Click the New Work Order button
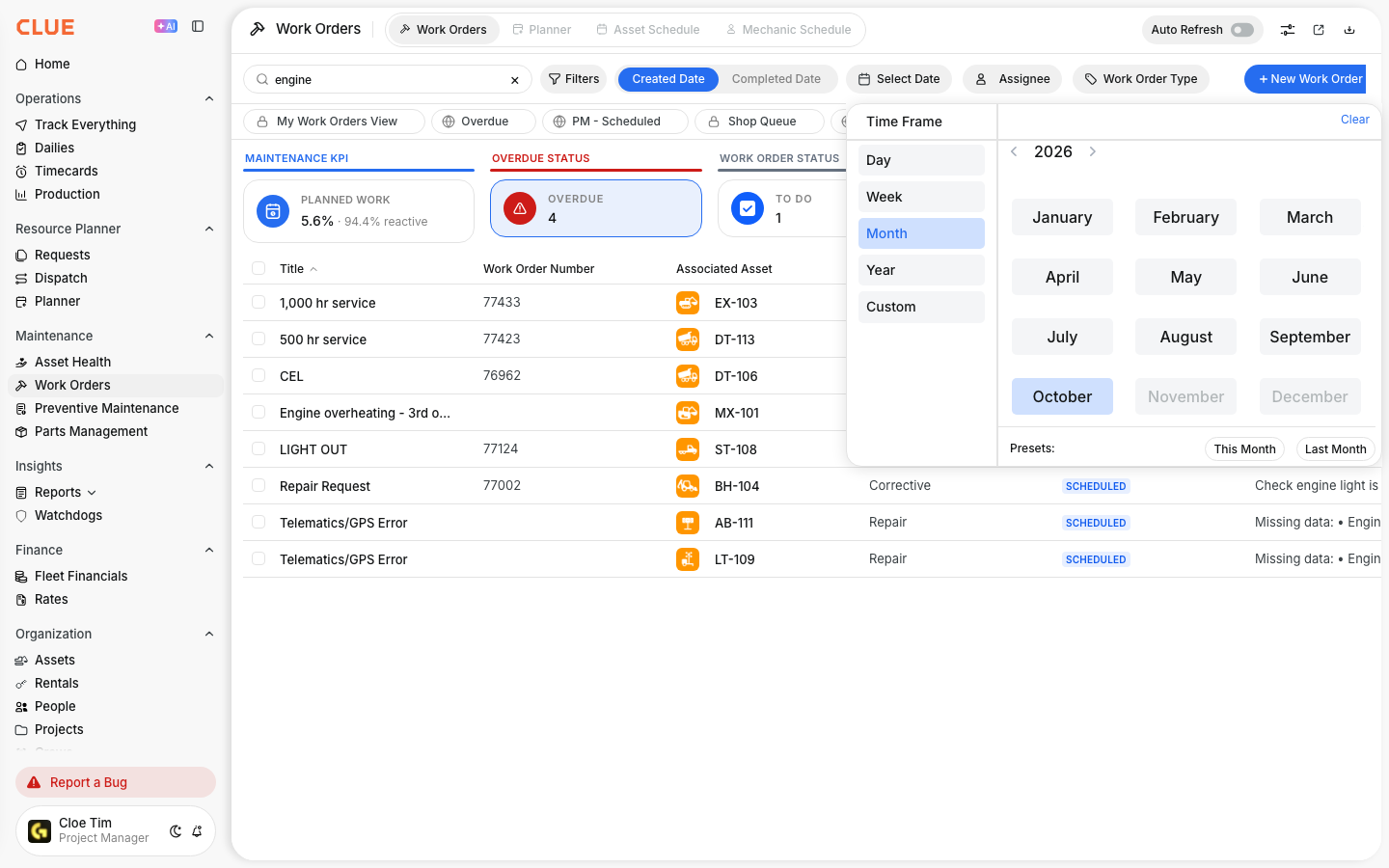 [x=1305, y=79]
